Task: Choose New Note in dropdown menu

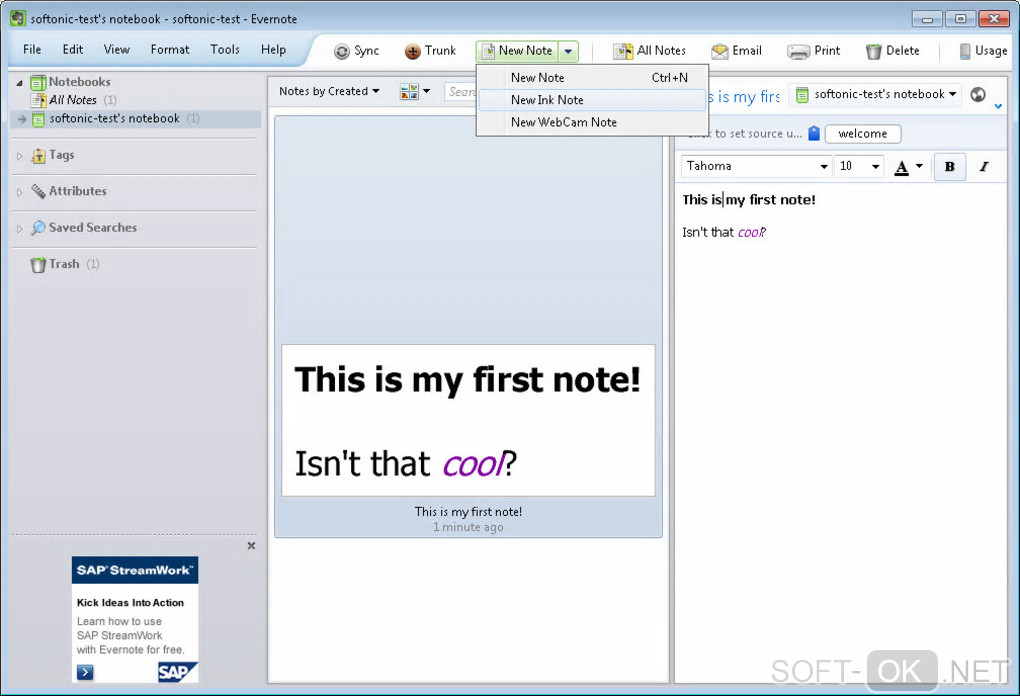Action: (592, 77)
